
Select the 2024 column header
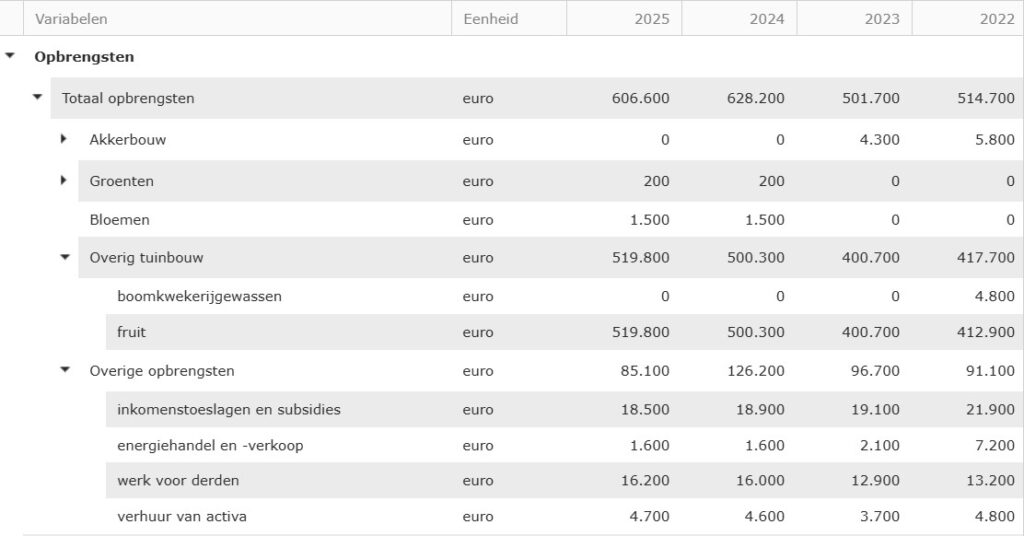click(x=767, y=19)
